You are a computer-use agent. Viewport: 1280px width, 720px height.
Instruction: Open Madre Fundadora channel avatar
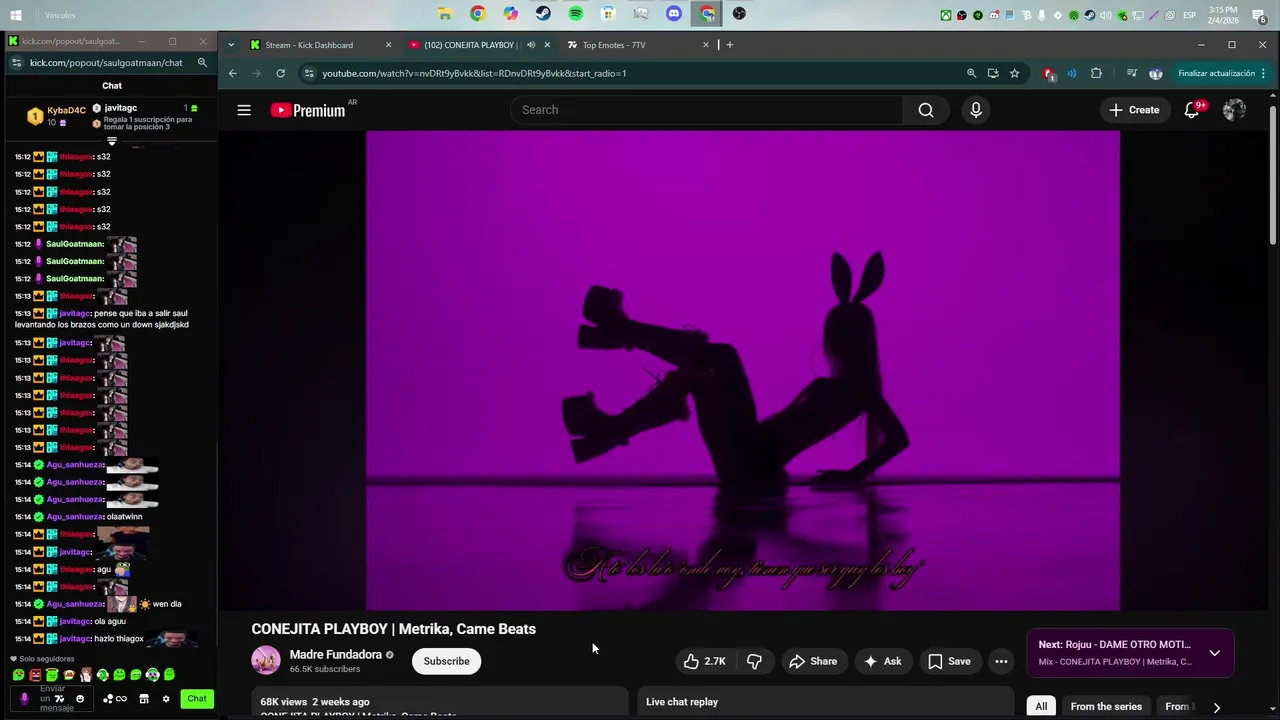[x=266, y=661]
